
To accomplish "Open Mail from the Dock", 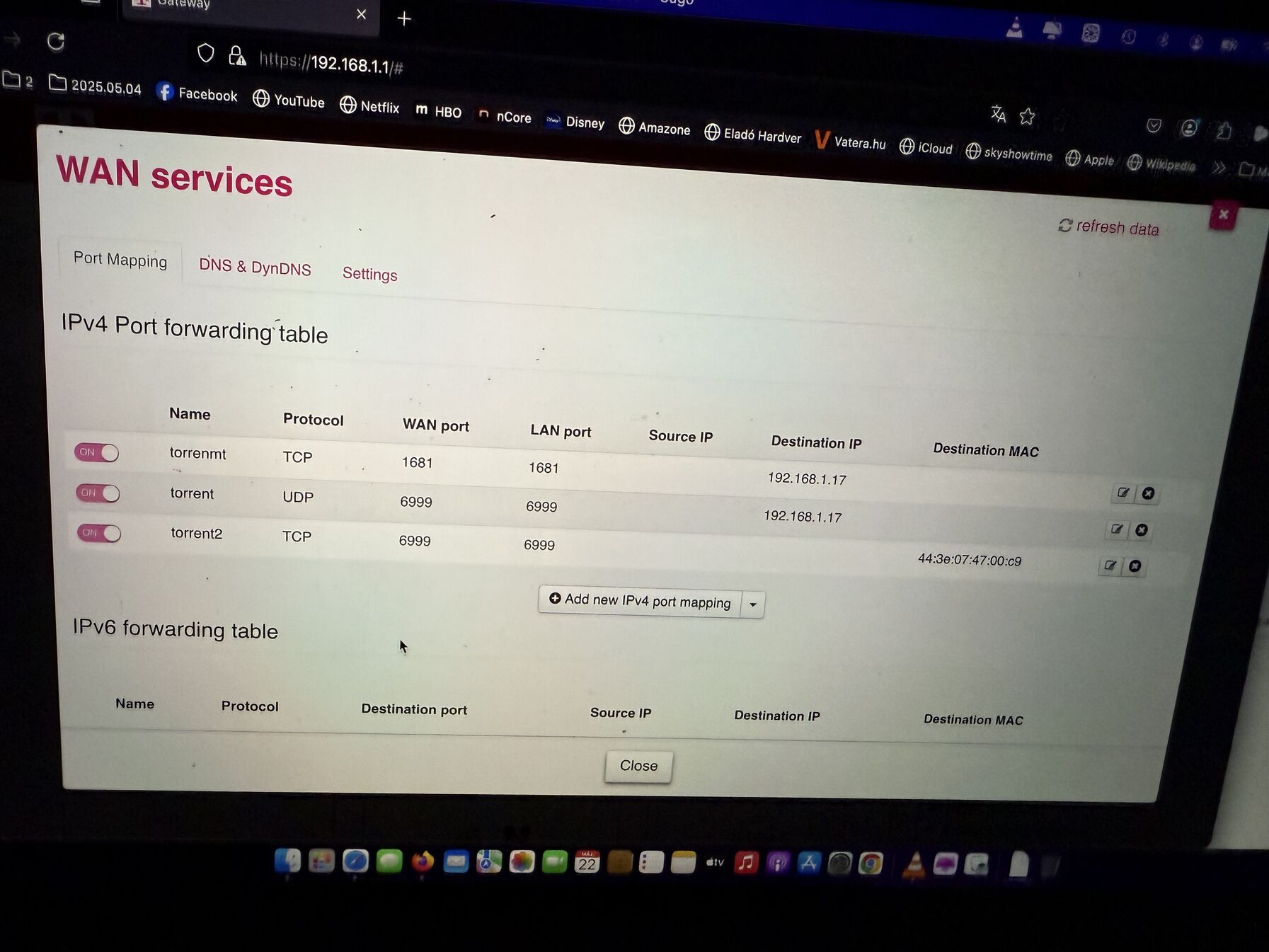I will 456,861.
